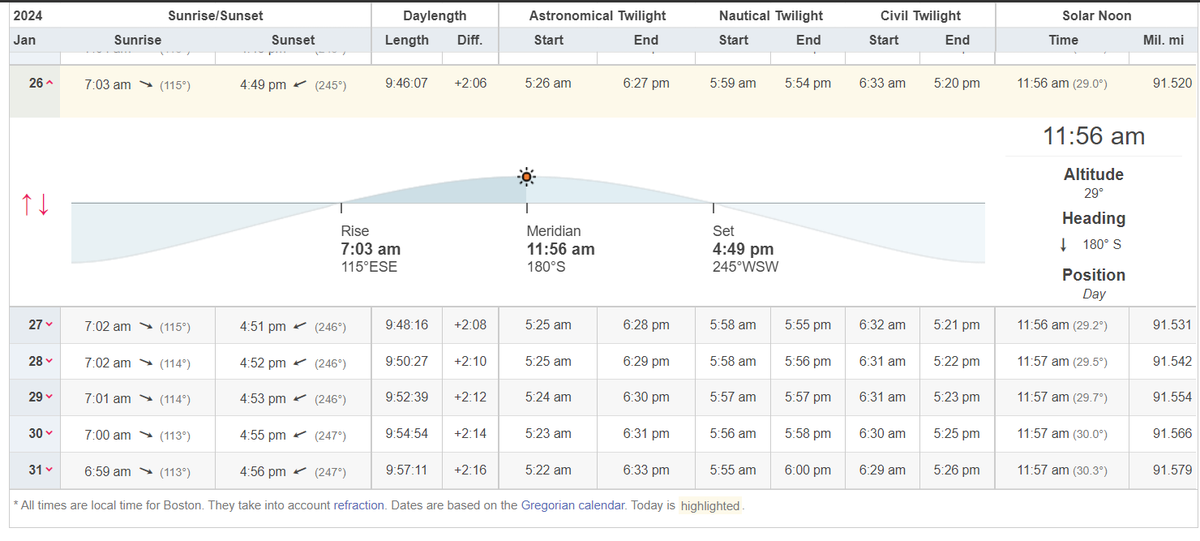Click the sunrise arrow icon in the day 27 row

(x=145, y=326)
